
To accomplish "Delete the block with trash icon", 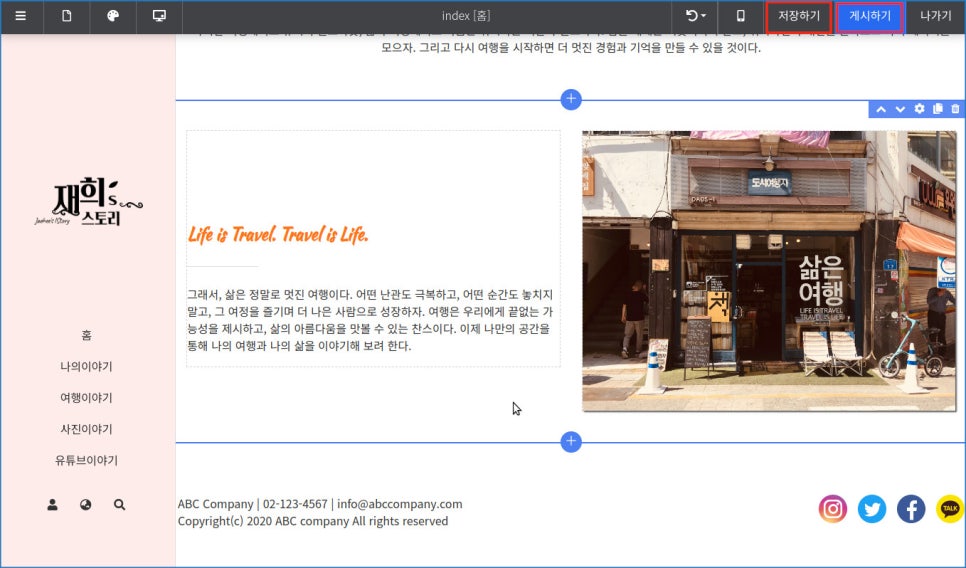I will pos(955,109).
